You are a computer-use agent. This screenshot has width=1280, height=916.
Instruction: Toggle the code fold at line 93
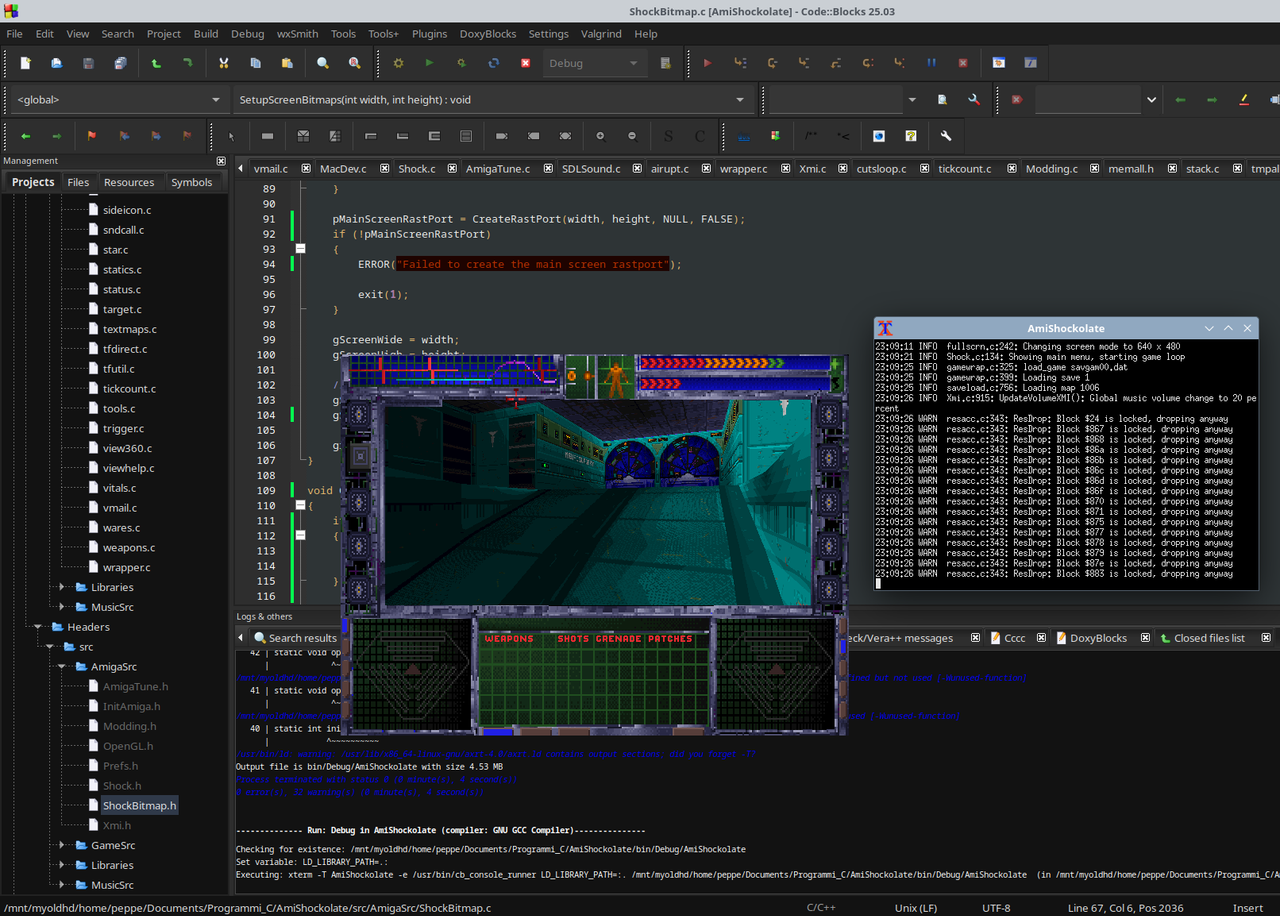pos(298,249)
